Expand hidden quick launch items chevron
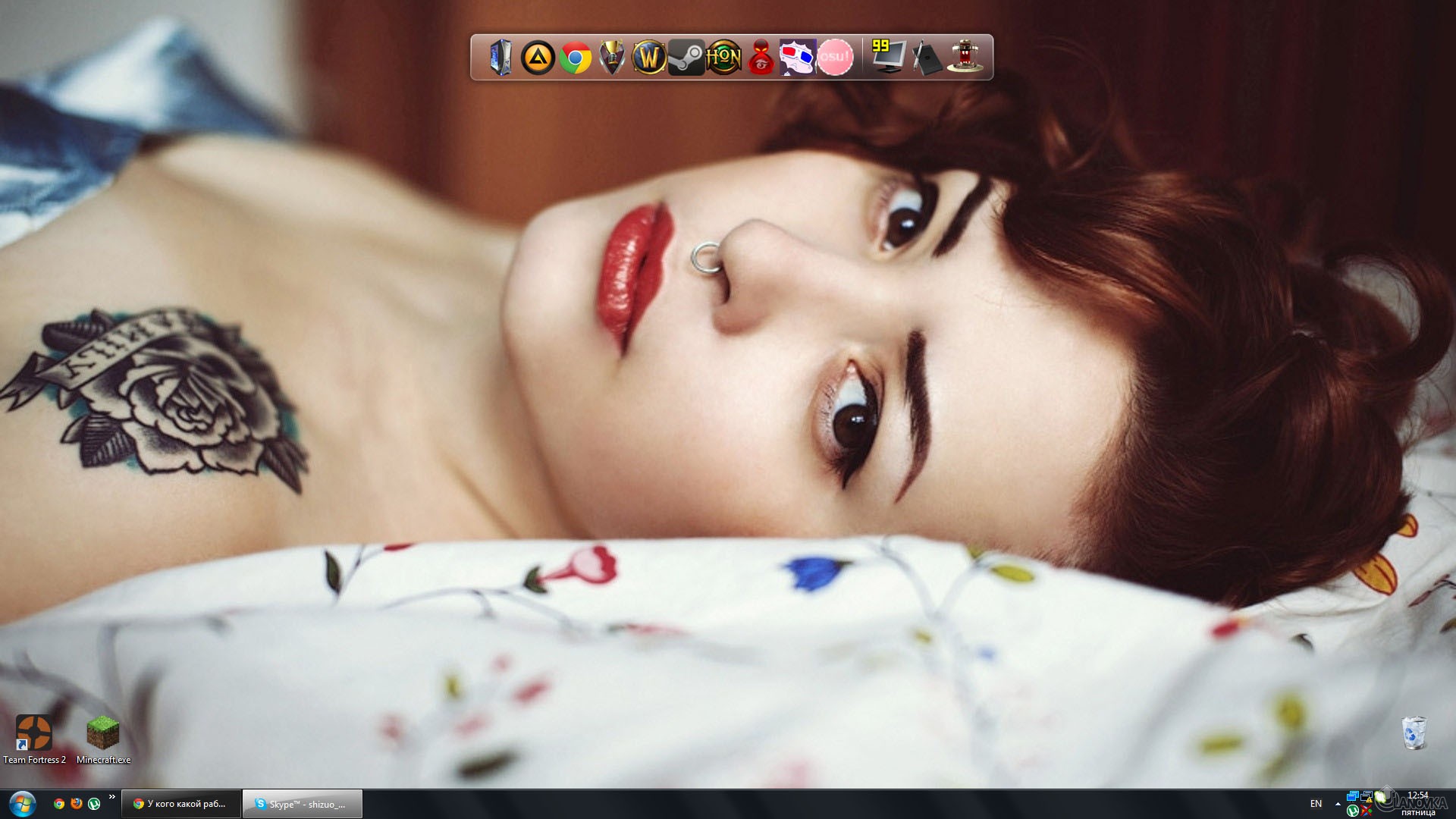Image resolution: width=1456 pixels, height=819 pixels. pyautogui.click(x=112, y=796)
